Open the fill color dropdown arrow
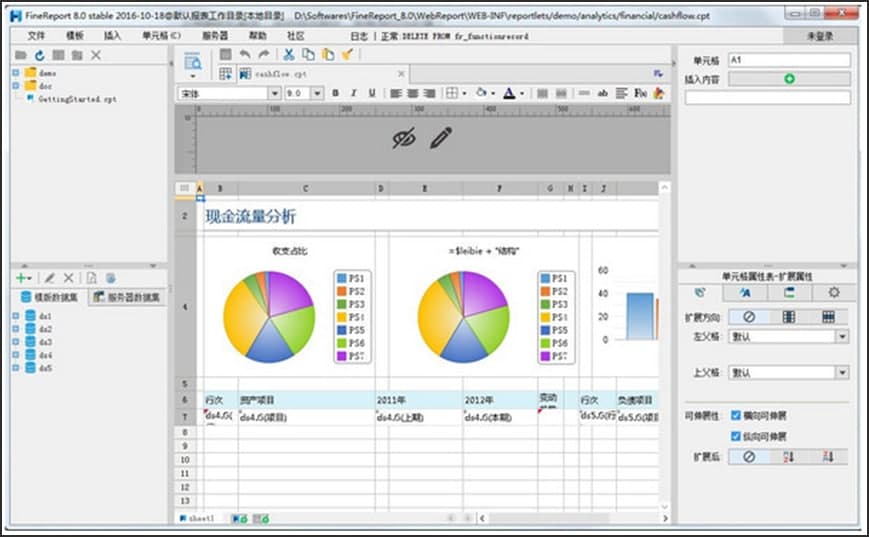869x537 pixels. 493,94
